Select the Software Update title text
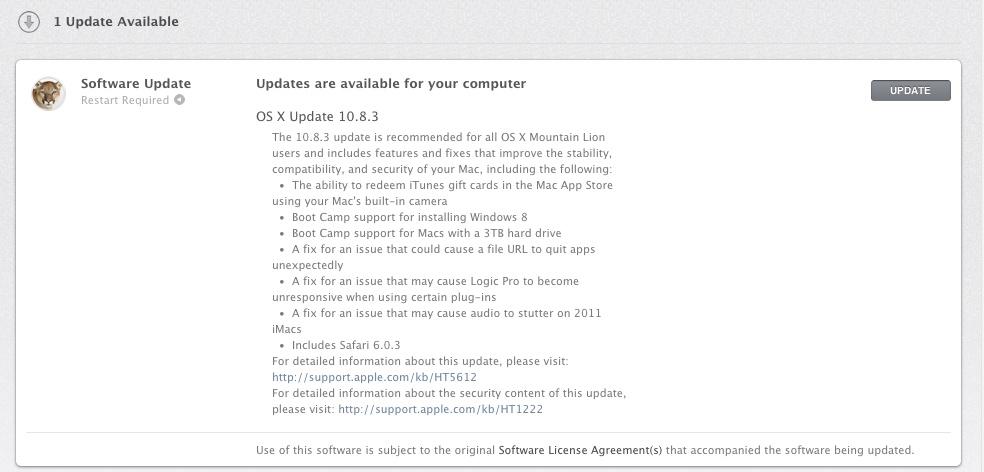 136,83
